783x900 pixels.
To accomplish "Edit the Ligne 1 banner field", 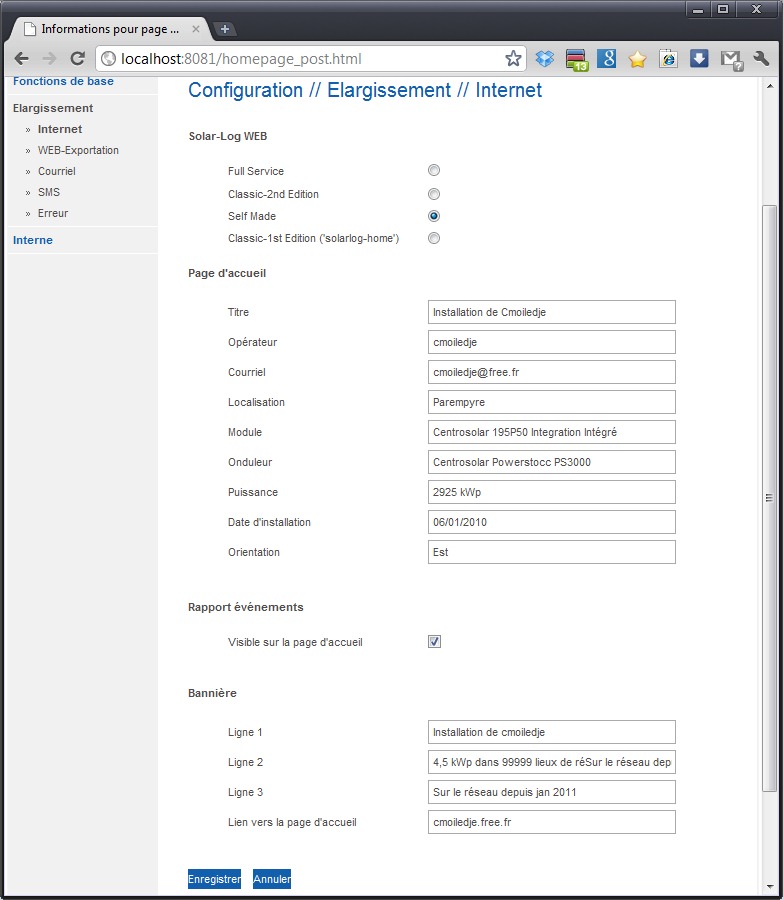I will 552,732.
